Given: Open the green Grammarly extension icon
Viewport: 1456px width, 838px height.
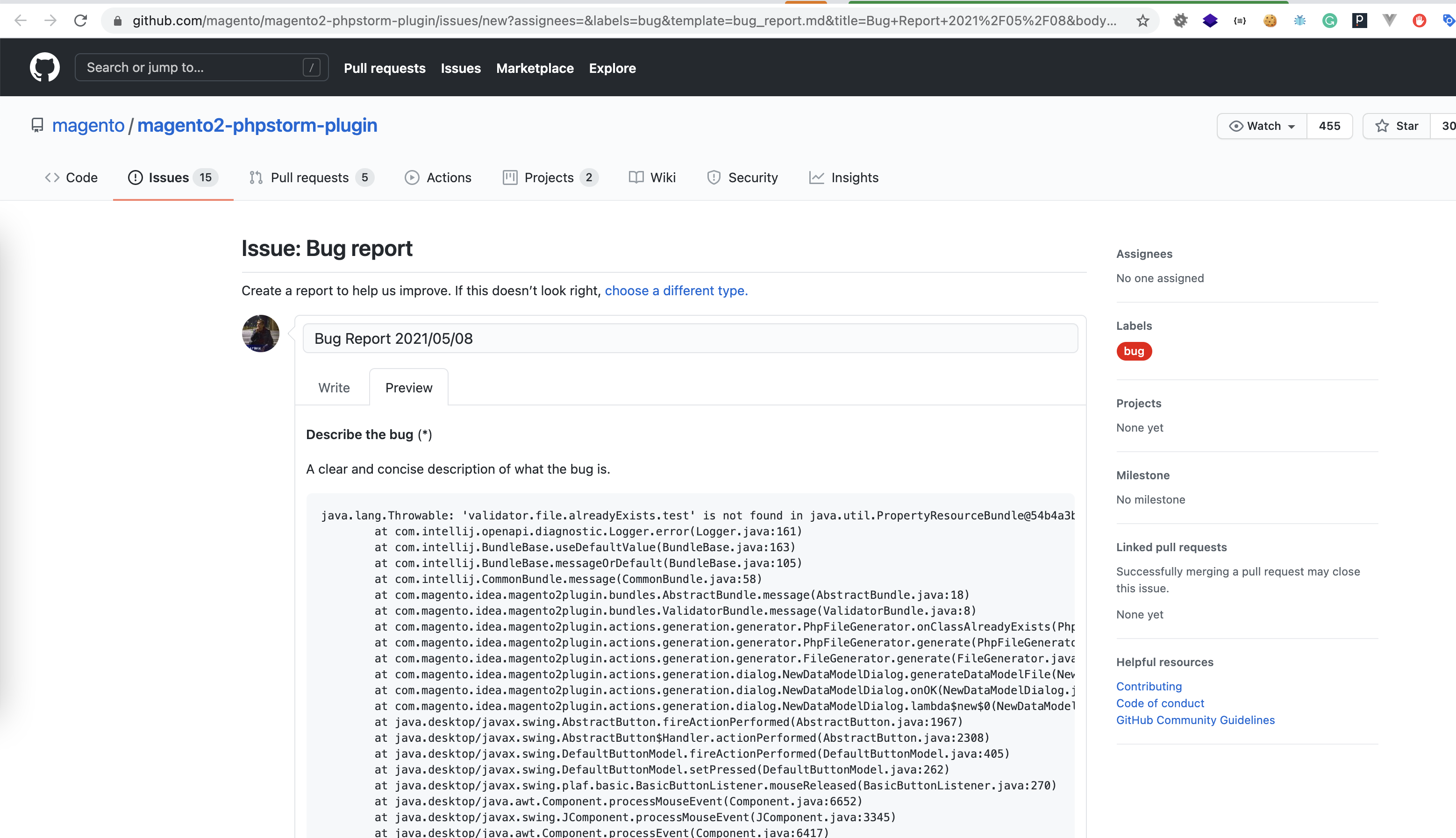Looking at the screenshot, I should coord(1330,21).
